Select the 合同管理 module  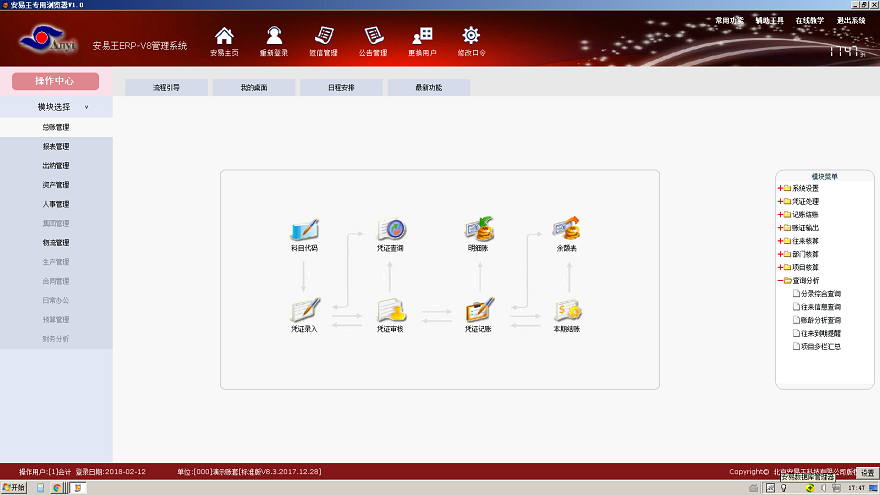pos(56,281)
